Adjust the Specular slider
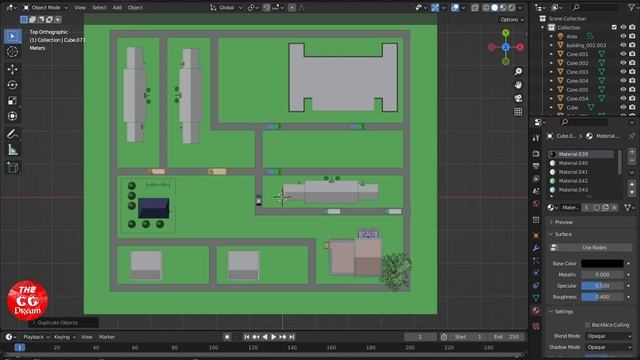This screenshot has width=640, height=360. (x=602, y=286)
